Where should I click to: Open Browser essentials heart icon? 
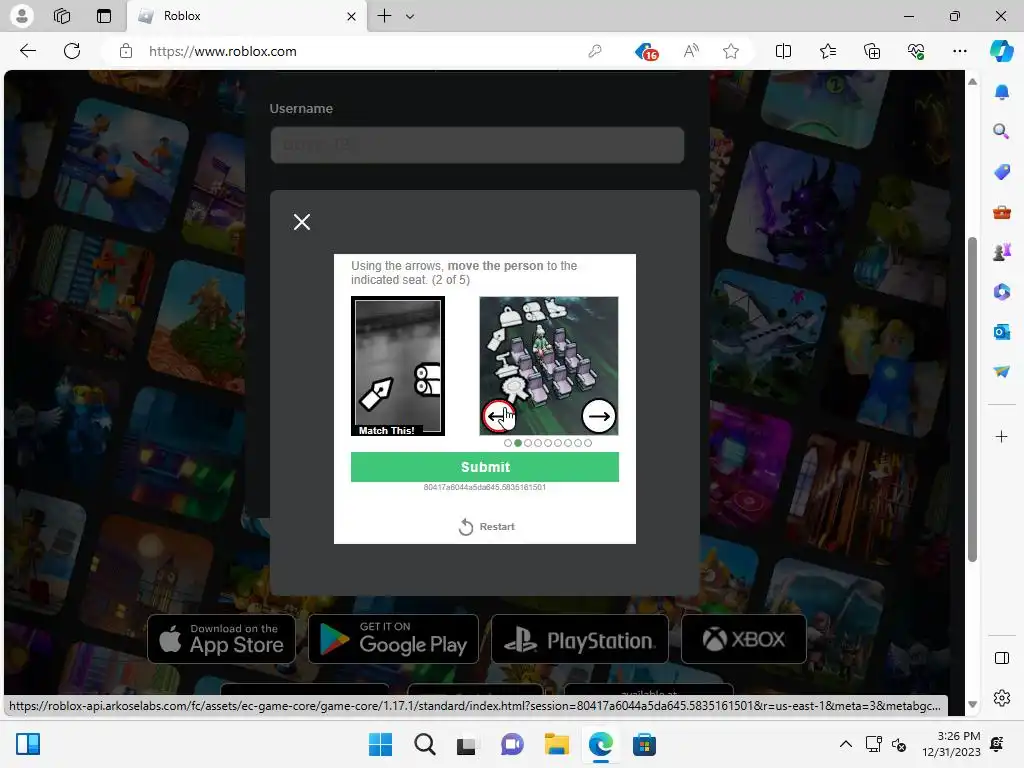tap(916, 51)
